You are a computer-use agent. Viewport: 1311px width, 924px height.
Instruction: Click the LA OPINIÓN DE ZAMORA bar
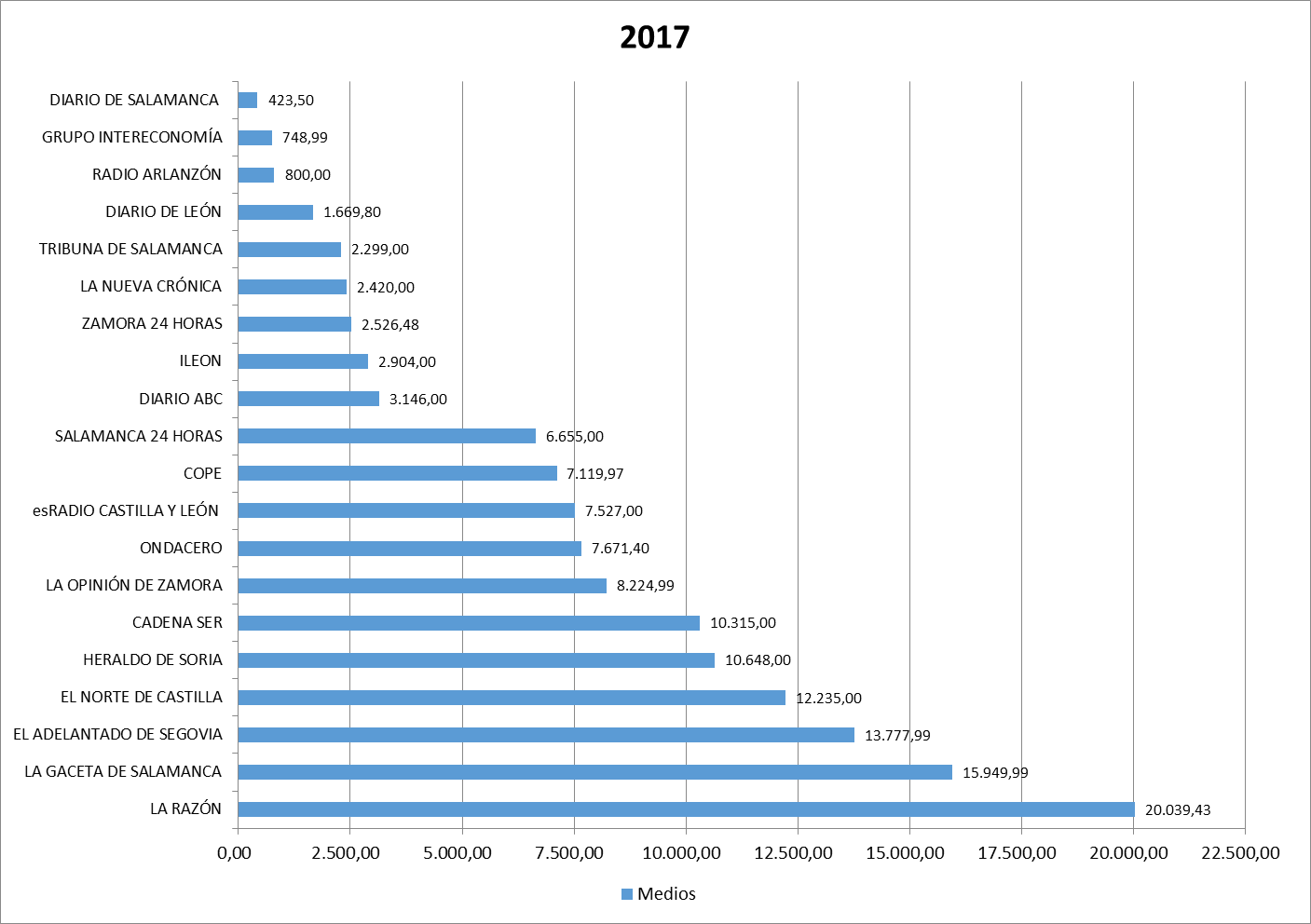422,586
